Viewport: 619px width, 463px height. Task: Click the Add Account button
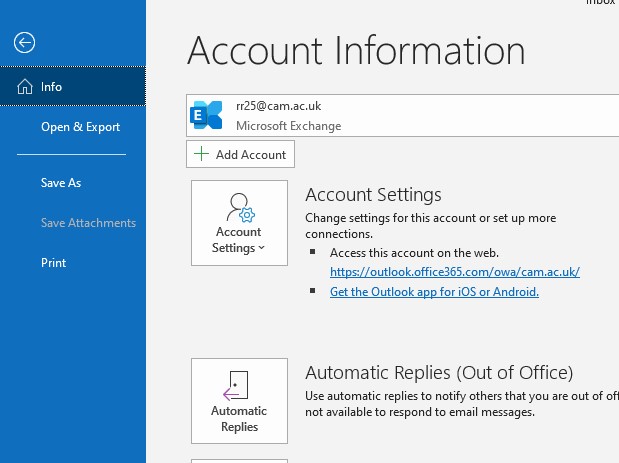click(x=240, y=154)
